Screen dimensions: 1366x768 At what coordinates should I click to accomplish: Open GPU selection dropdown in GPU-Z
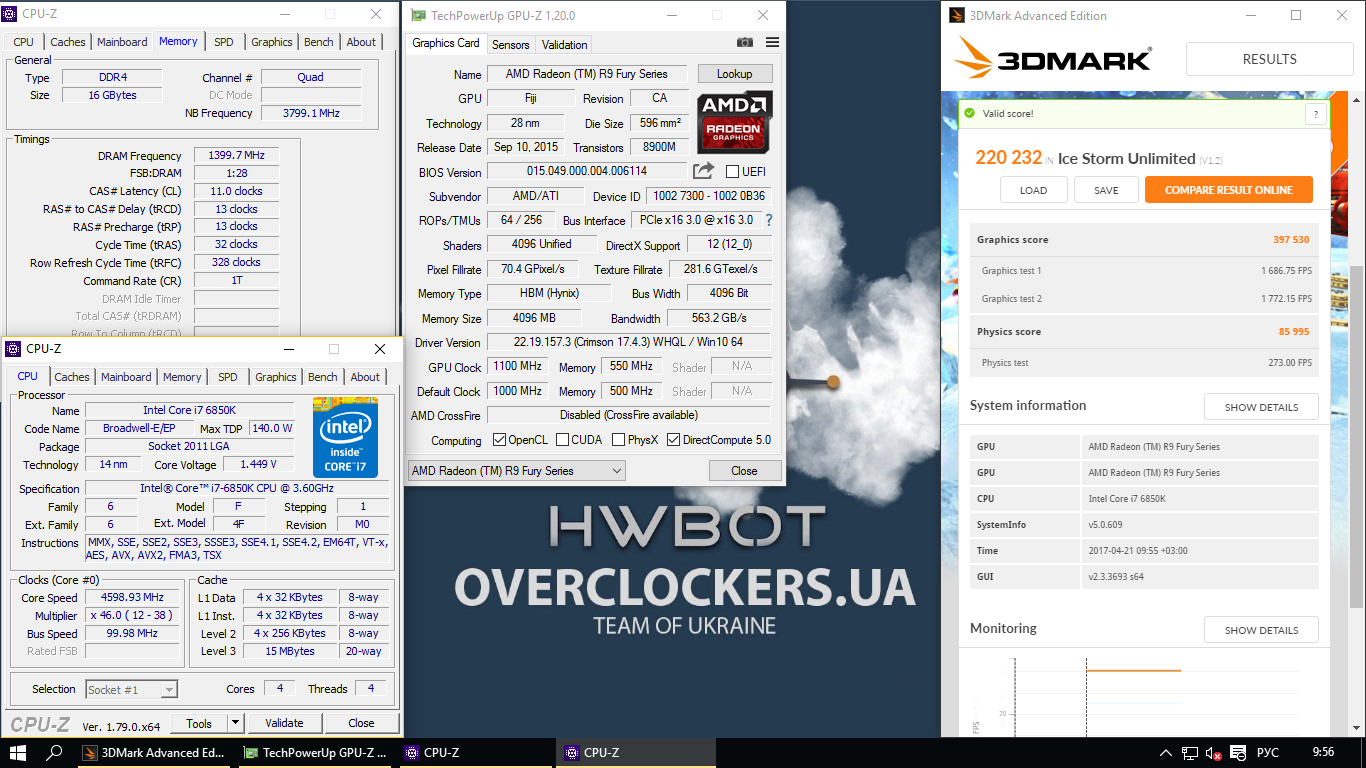pyautogui.click(x=516, y=471)
